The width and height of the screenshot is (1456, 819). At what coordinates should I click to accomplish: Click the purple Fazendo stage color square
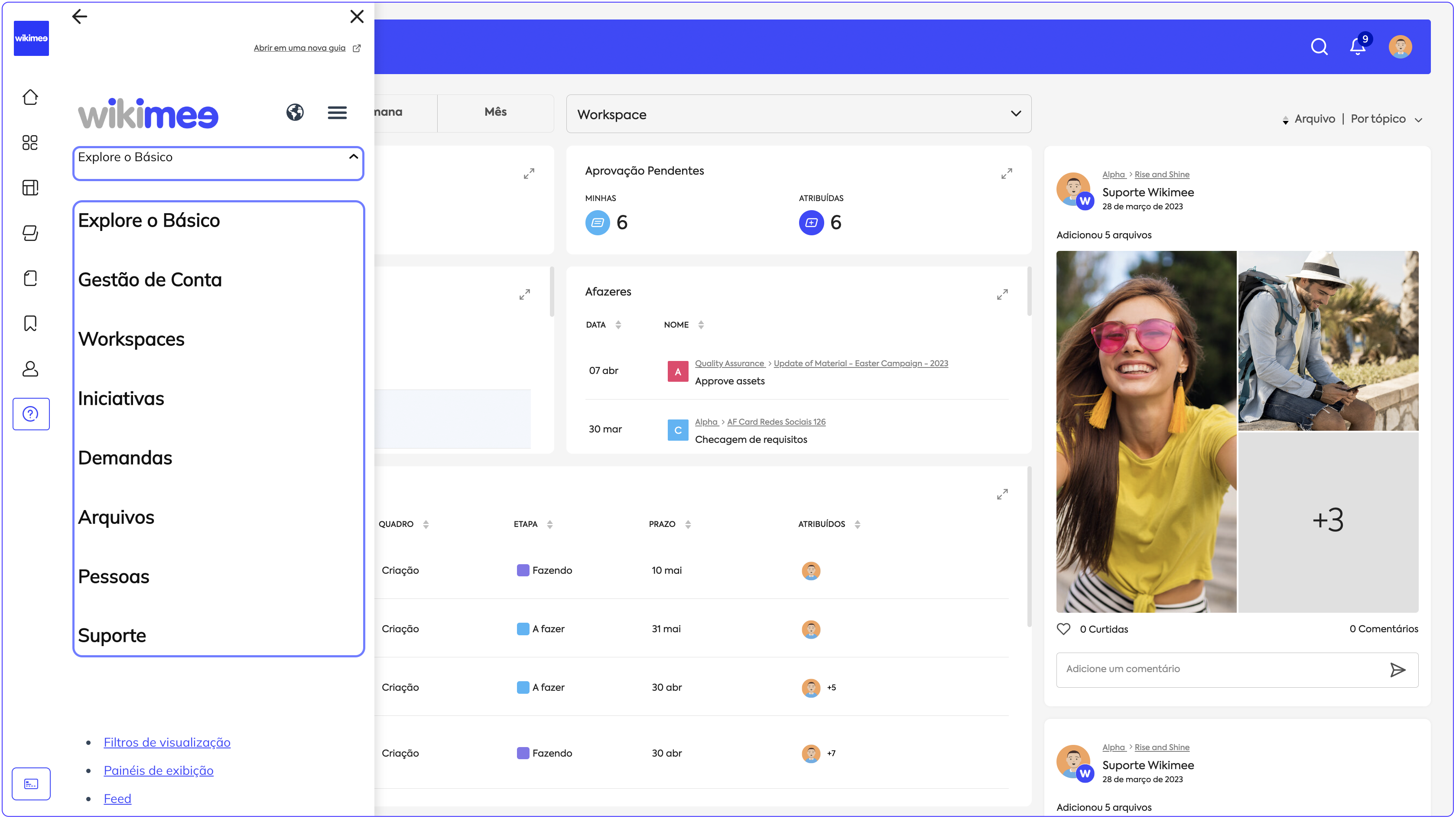pos(523,570)
